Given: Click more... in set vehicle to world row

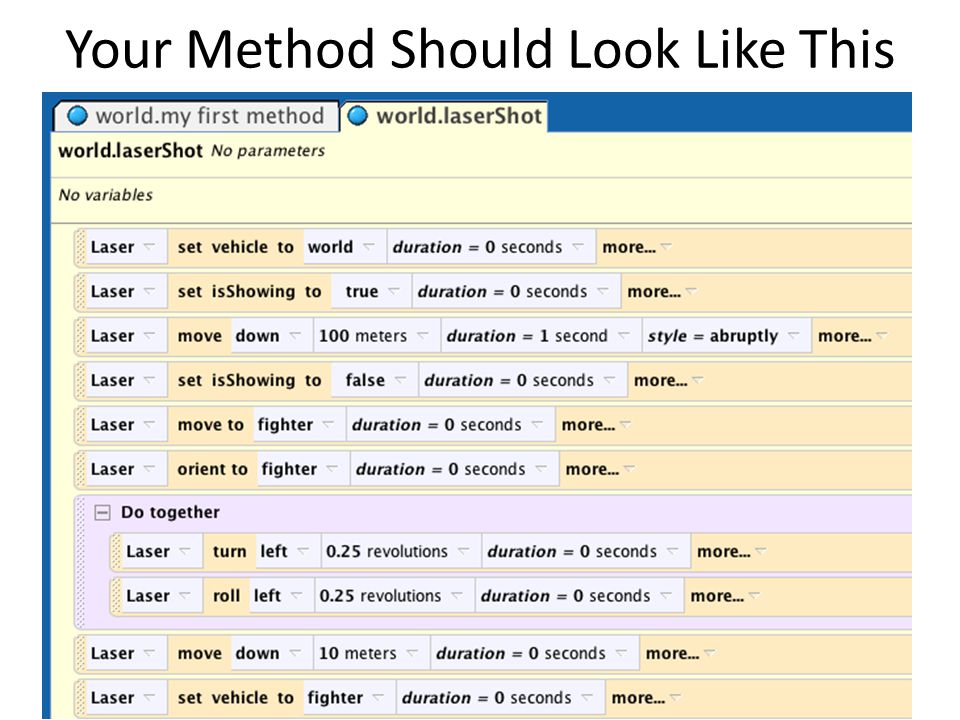Looking at the screenshot, I should pos(637,247).
